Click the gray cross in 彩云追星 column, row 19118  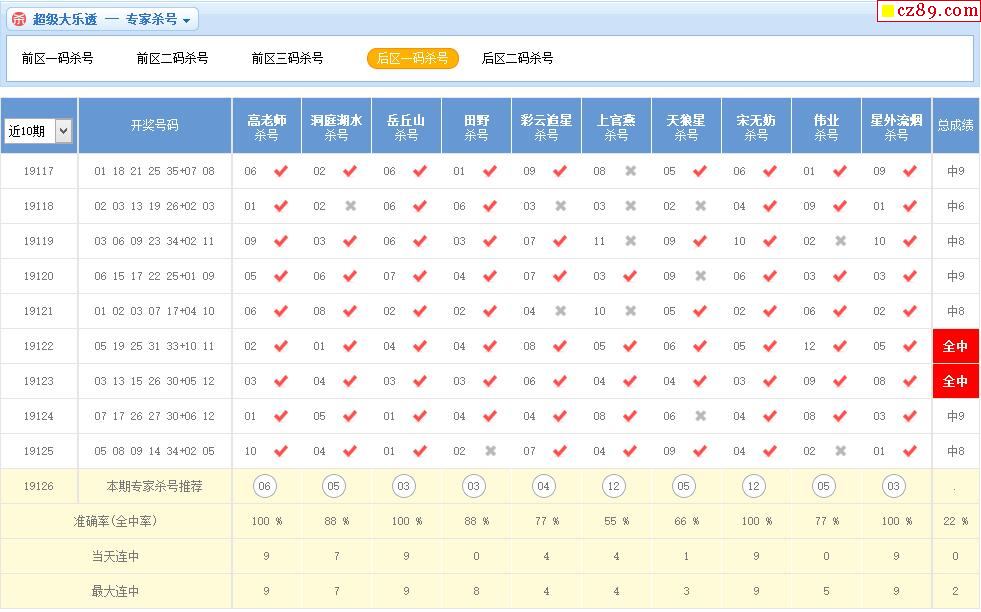(561, 206)
